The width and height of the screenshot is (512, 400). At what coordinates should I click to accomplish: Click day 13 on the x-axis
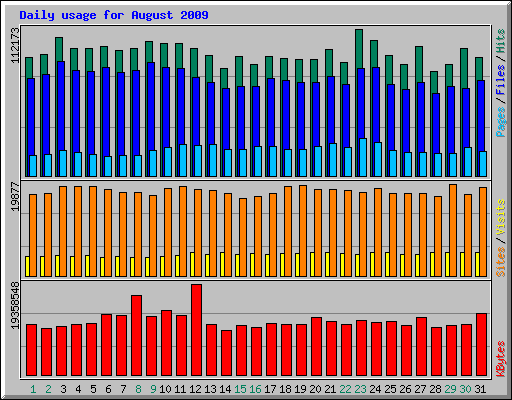click(x=210, y=389)
